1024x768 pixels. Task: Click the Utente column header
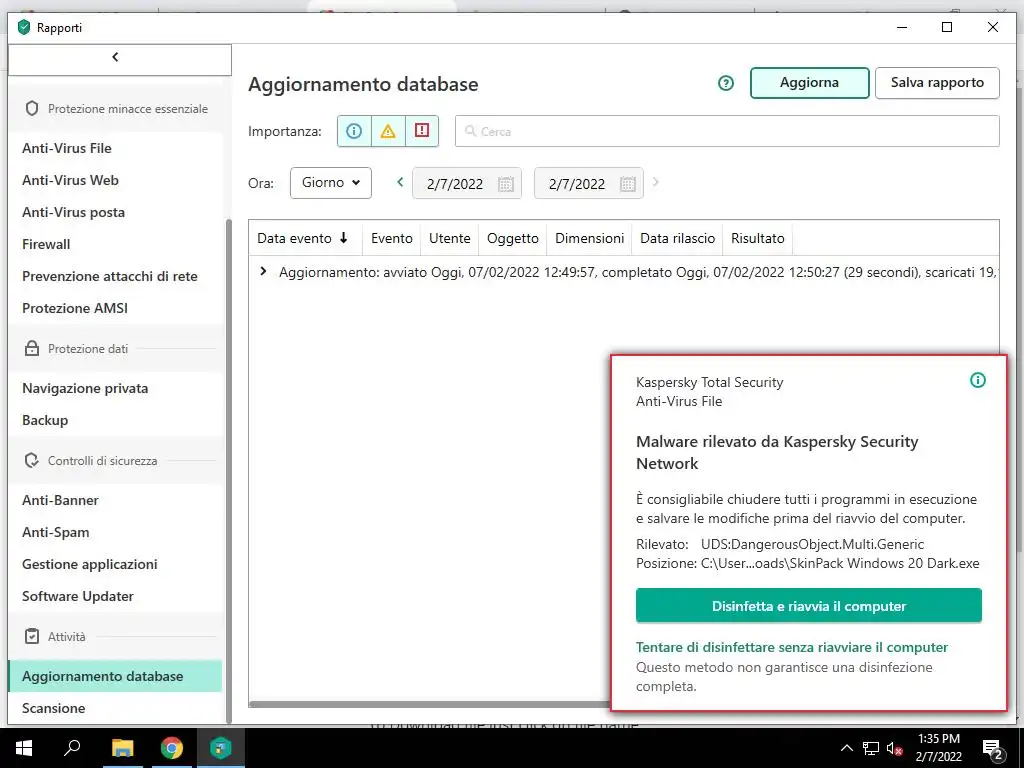(x=449, y=238)
